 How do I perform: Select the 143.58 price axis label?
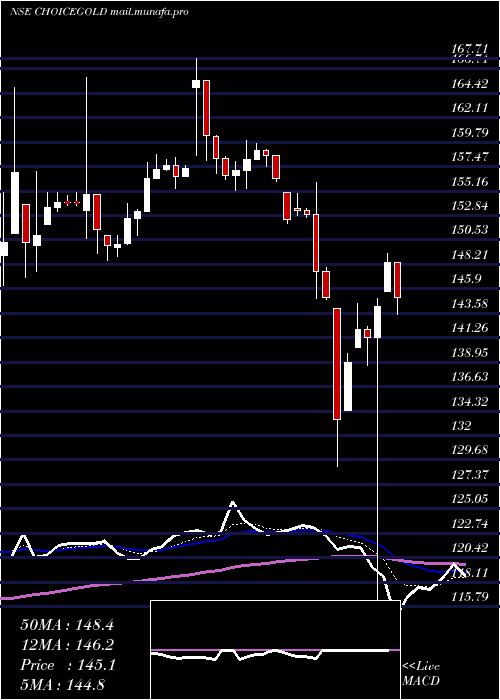click(471, 304)
